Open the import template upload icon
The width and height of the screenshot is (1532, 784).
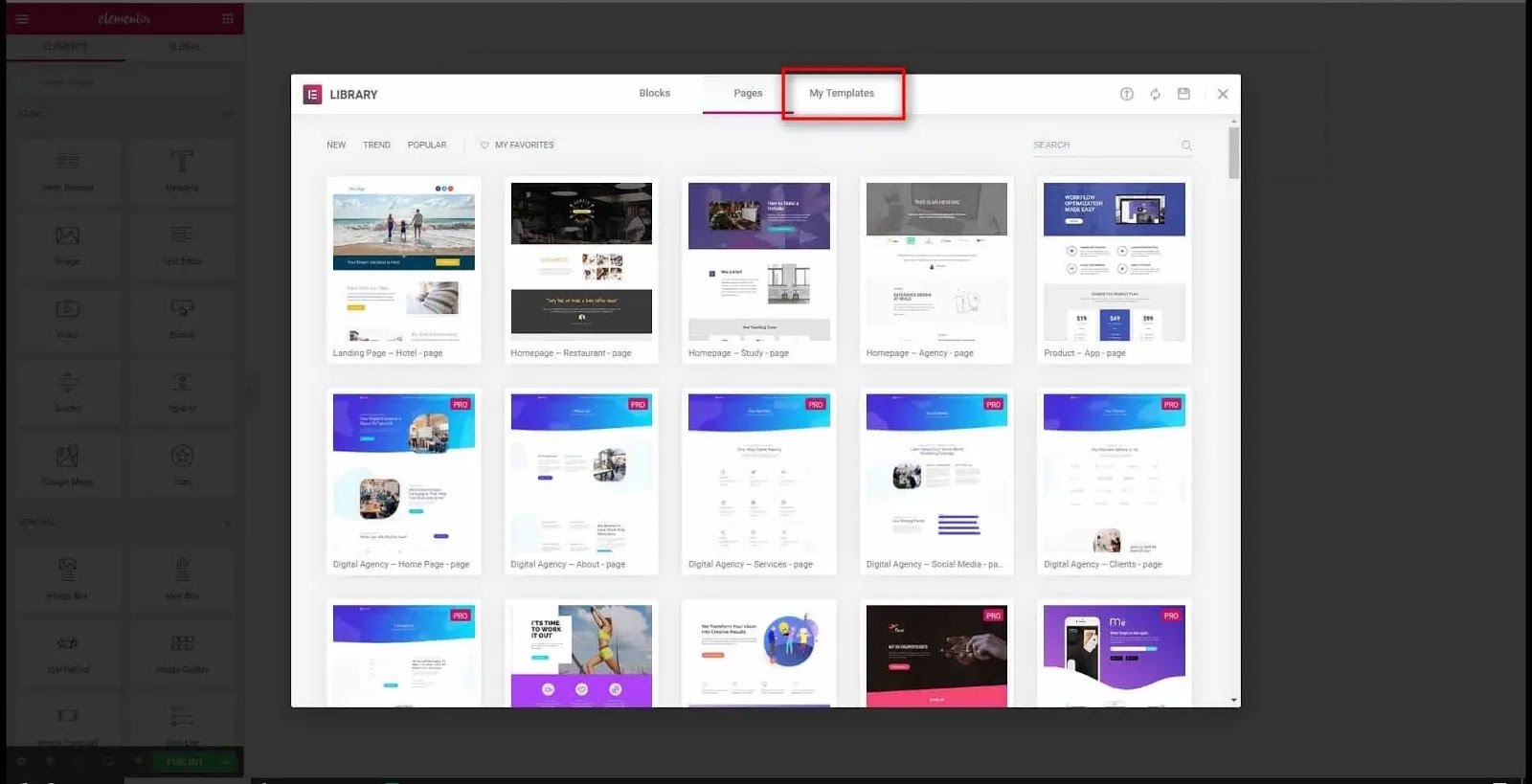(x=1127, y=94)
